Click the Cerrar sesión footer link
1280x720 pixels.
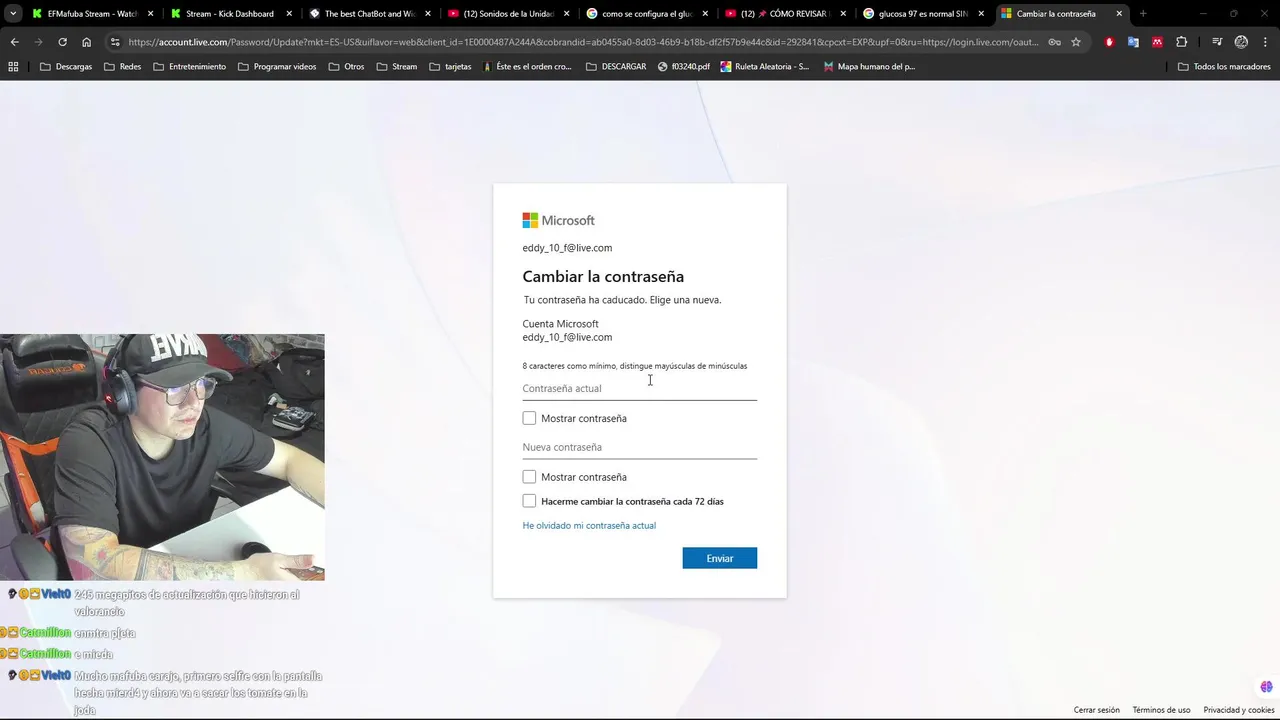pos(1097,710)
